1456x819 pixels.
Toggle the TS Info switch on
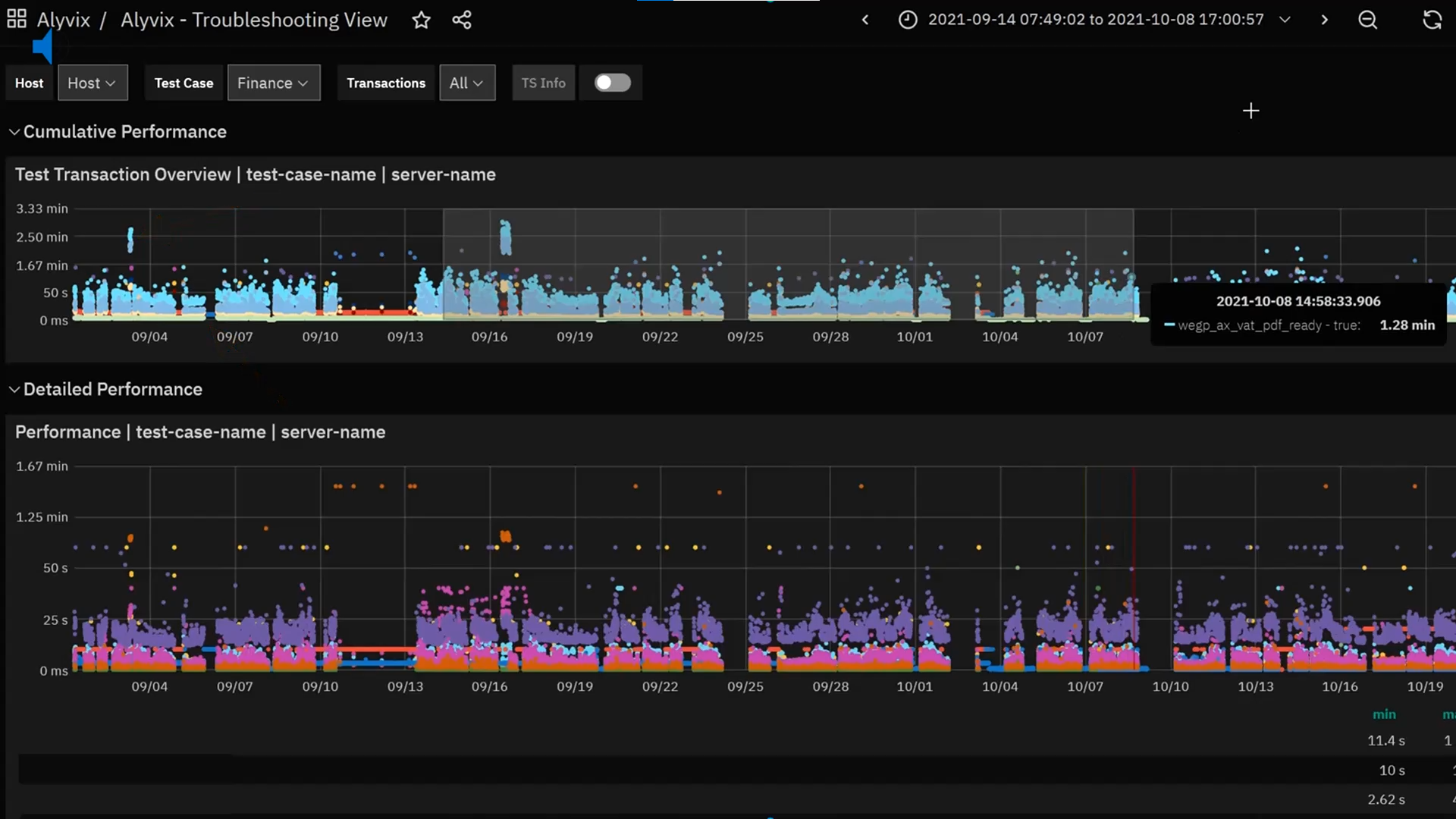tap(612, 82)
